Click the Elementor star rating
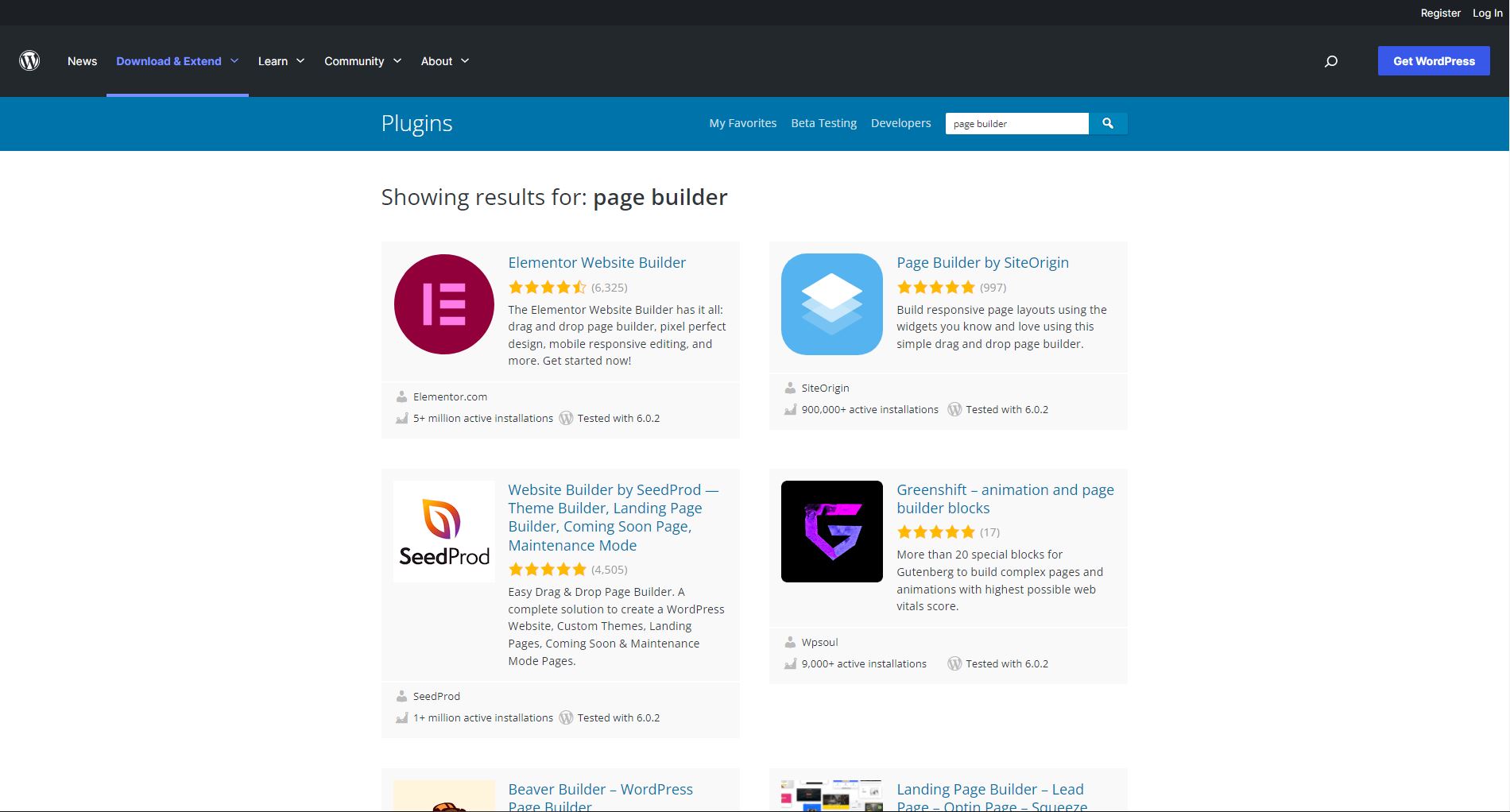The width and height of the screenshot is (1510, 812). pyautogui.click(x=547, y=288)
